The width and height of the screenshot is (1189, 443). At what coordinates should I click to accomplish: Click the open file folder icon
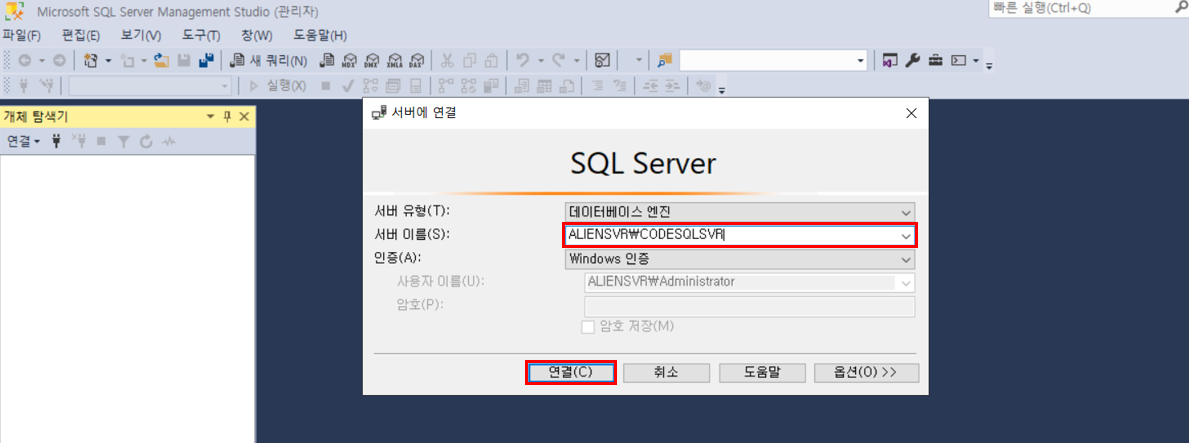pyautogui.click(x=162, y=61)
